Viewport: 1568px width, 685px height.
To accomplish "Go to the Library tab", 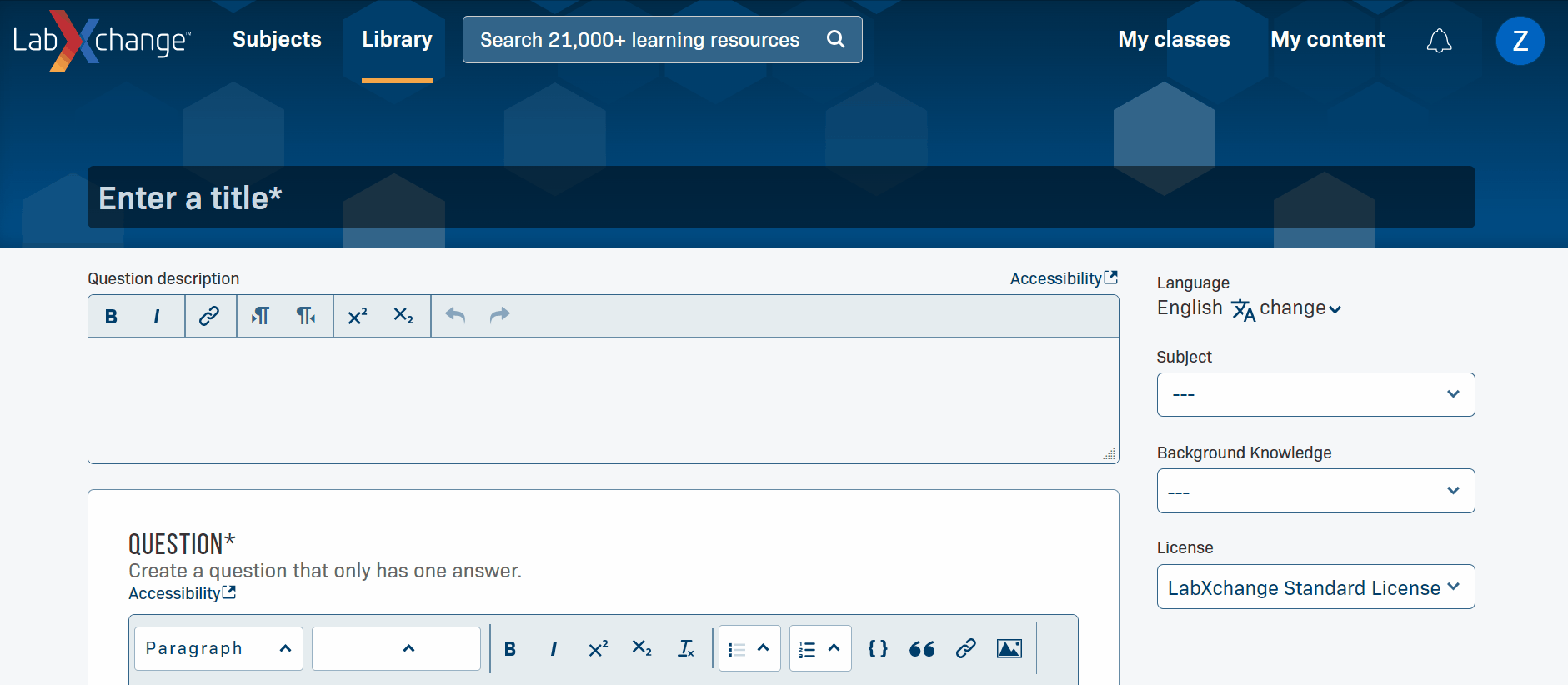I will pos(397,39).
